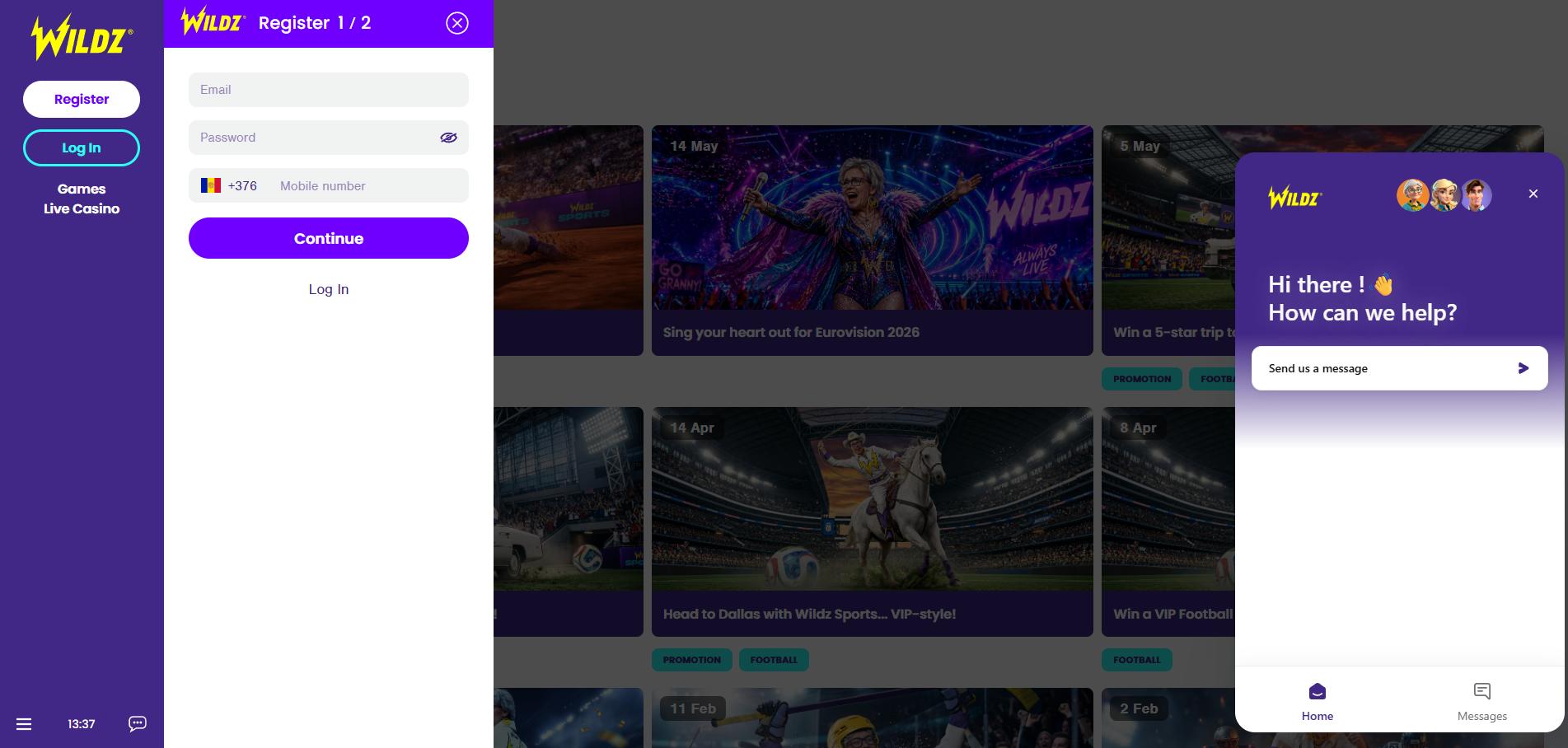This screenshot has width=1568, height=748.
Task: Toggle password visibility eye icon
Action: coord(448,138)
